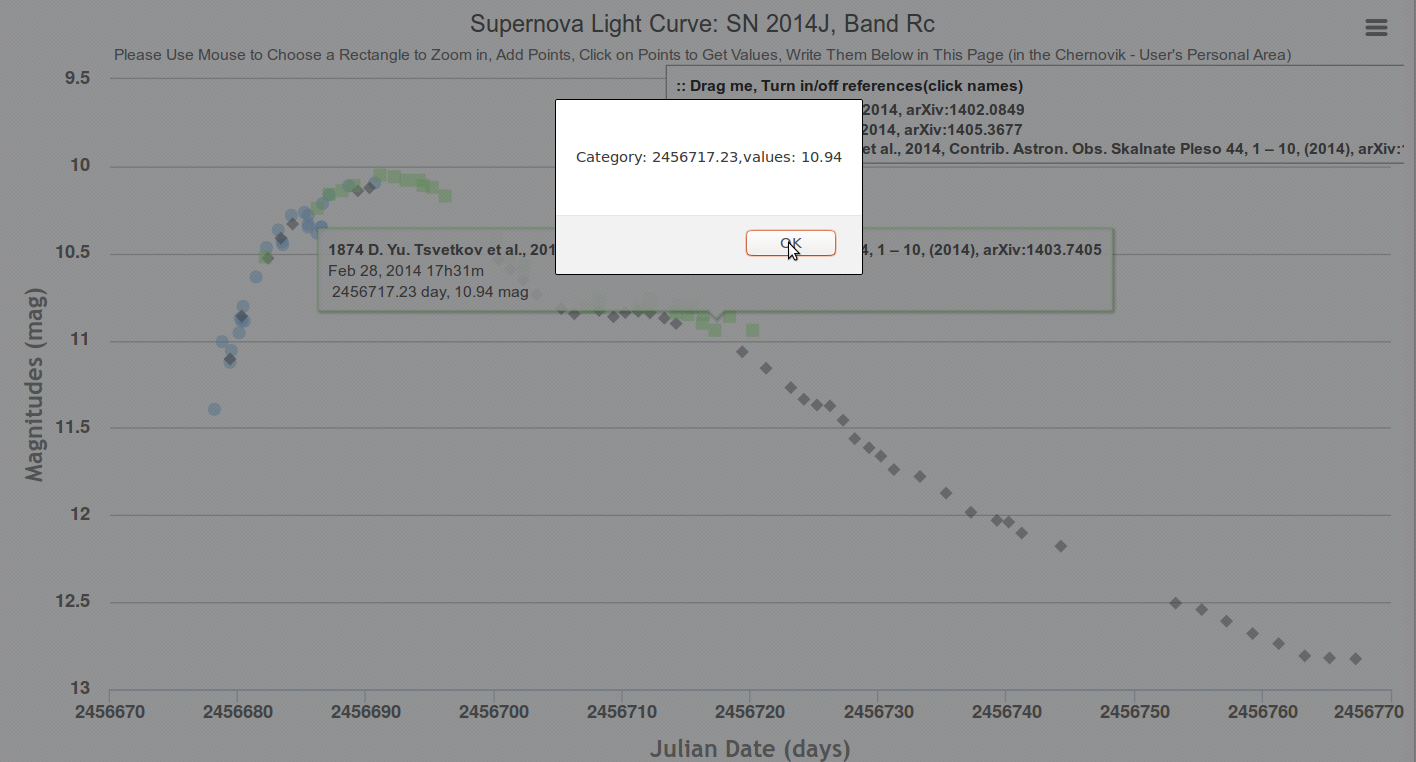Viewport: 1416px width, 762px height.
Task: Click OK in the alert dialog
Action: pyautogui.click(x=790, y=243)
